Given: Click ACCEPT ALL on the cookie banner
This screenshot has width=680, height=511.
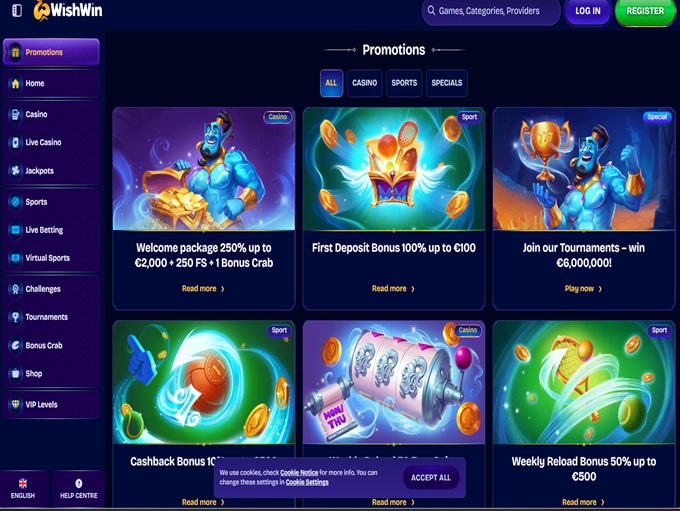Looking at the screenshot, I should (x=431, y=478).
